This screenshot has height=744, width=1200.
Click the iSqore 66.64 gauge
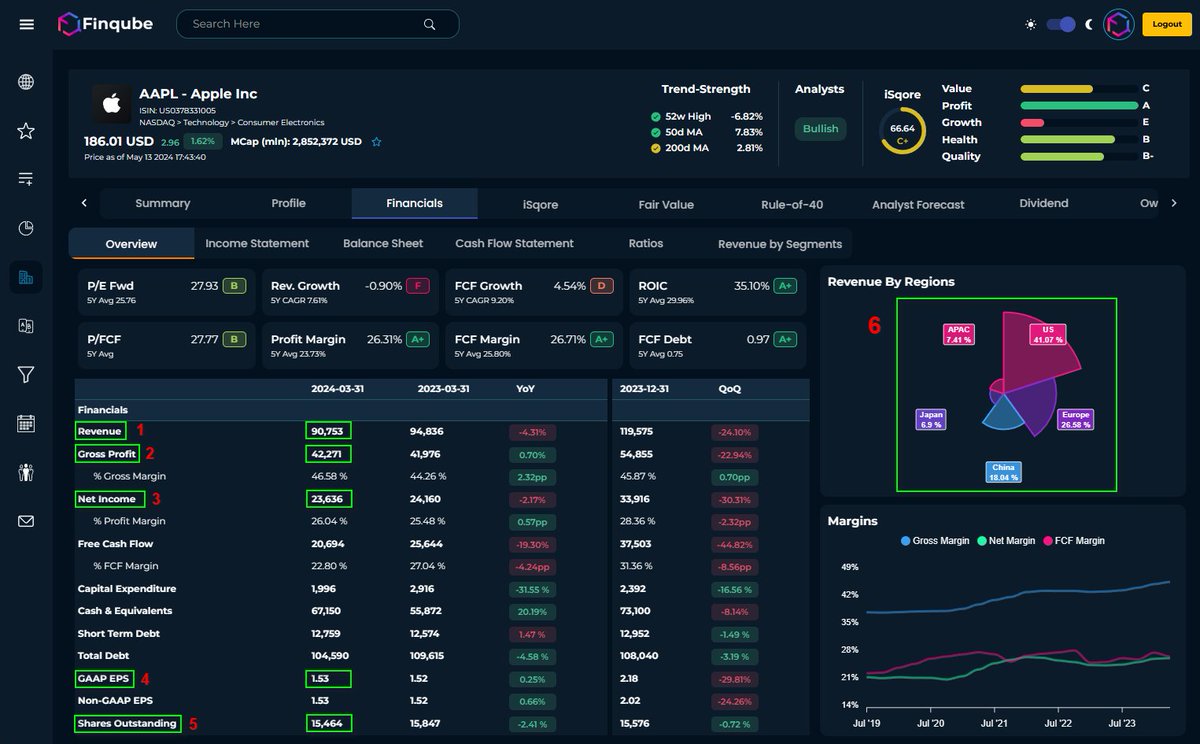pos(902,132)
